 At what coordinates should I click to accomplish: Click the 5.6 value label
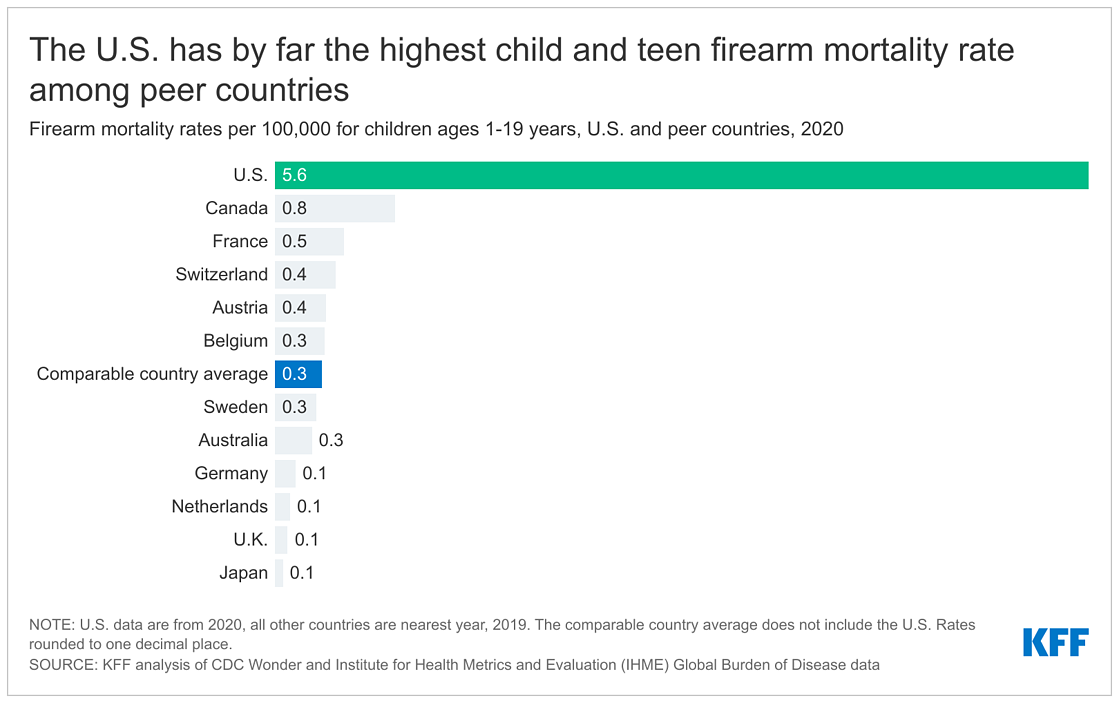point(294,175)
